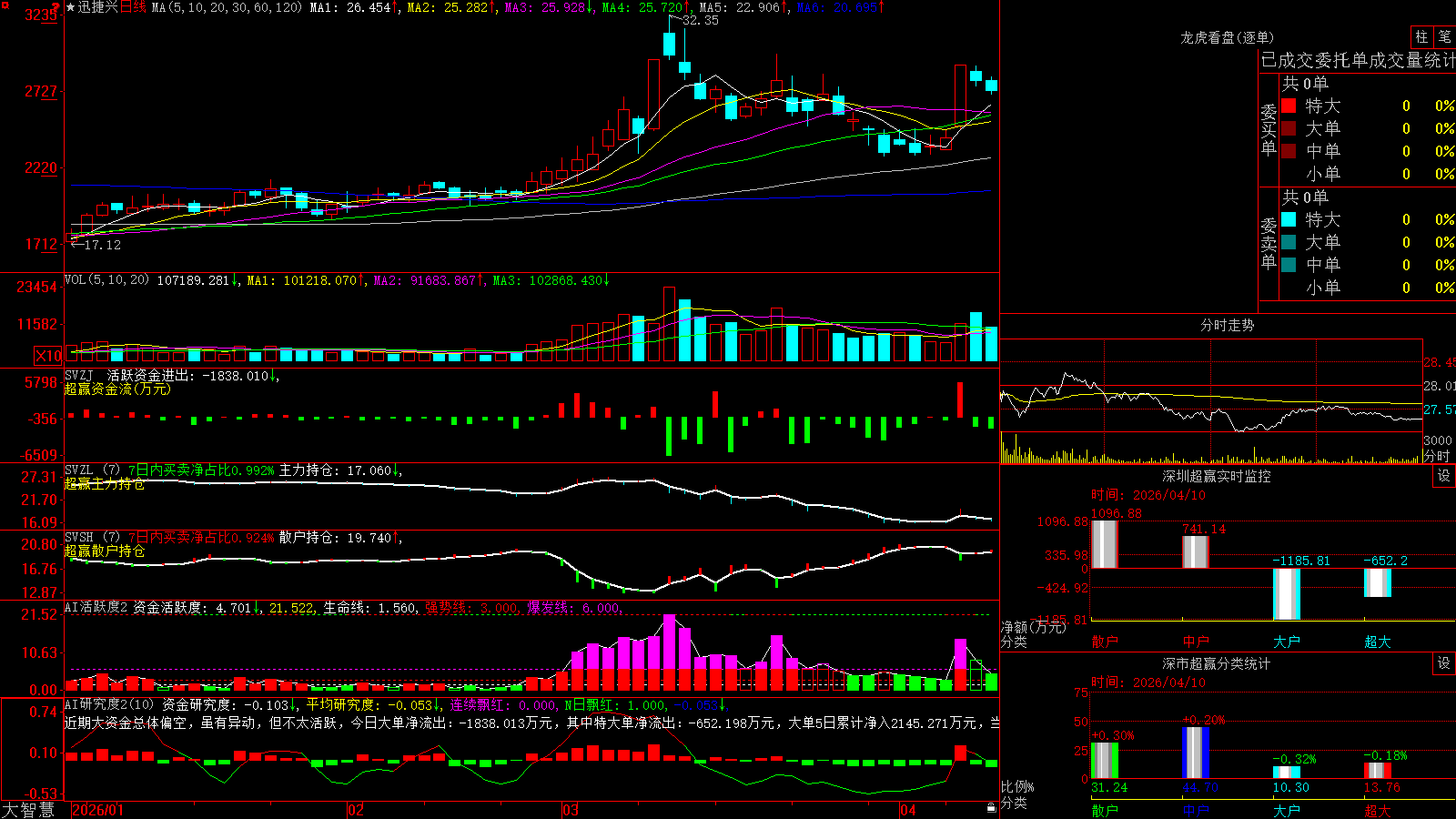
Task: Open 设 settings for 深圳超赢实时监控
Action: (x=1444, y=476)
